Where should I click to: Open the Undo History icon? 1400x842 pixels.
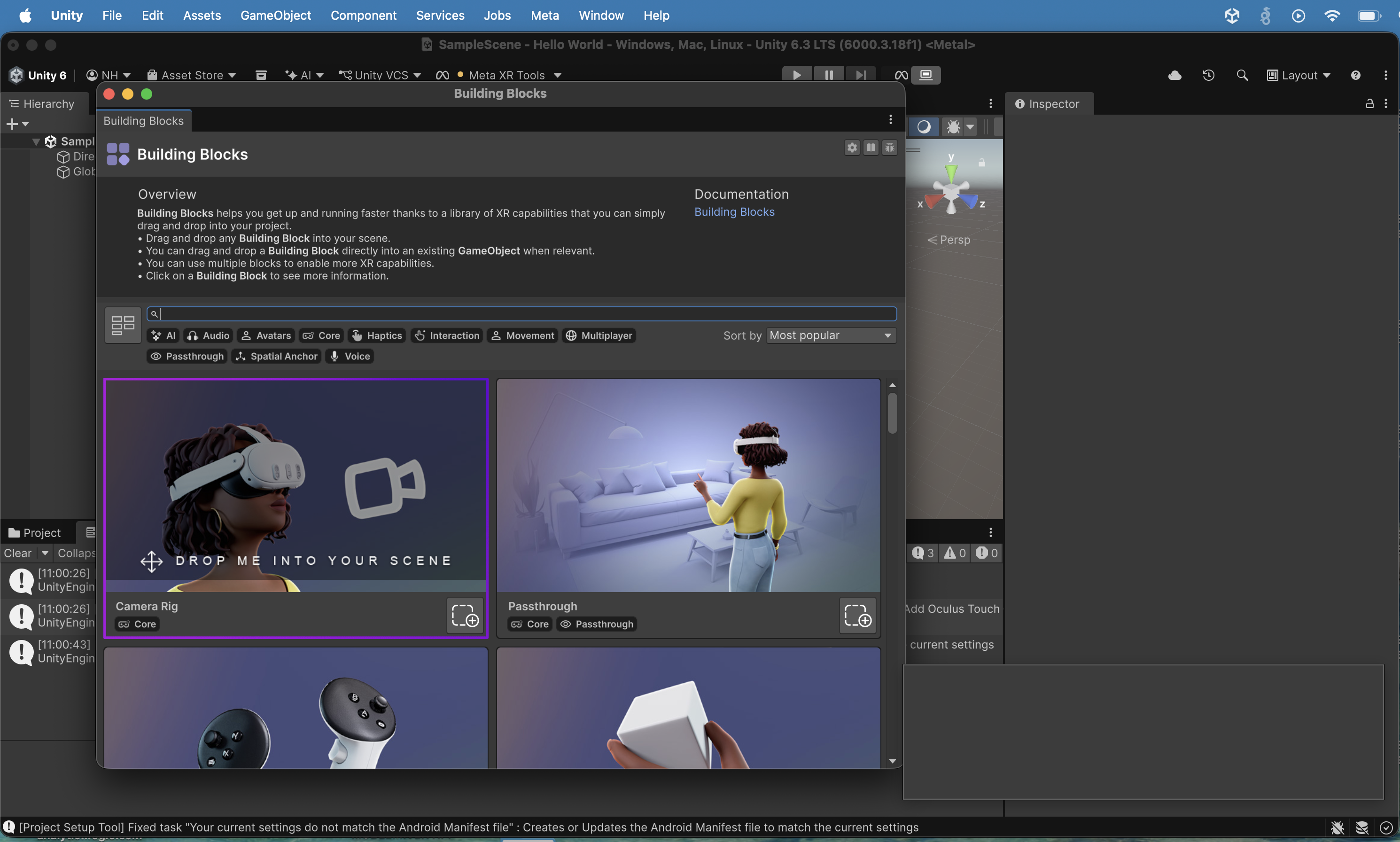pyautogui.click(x=1208, y=76)
